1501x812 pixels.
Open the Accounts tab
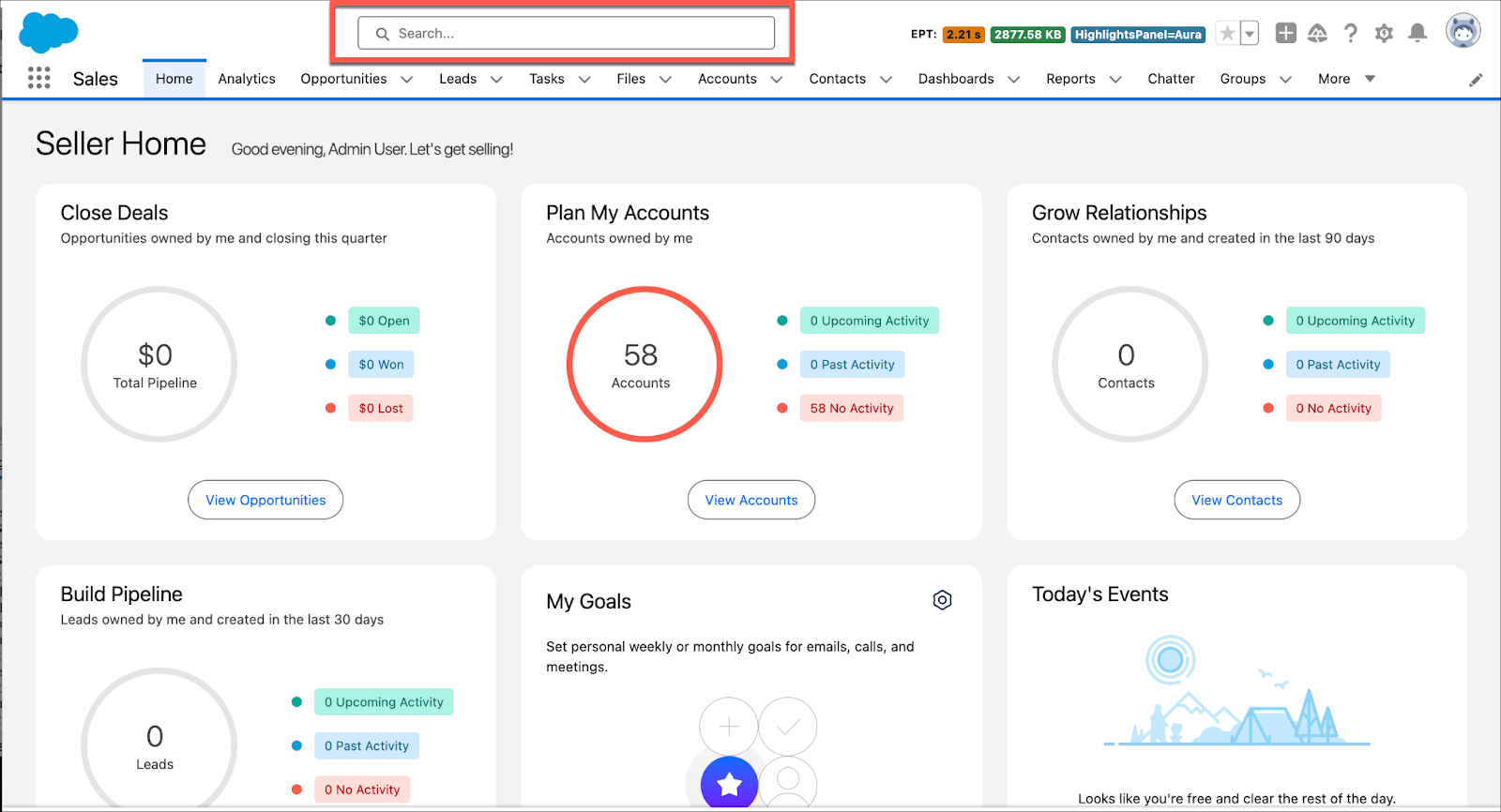coord(727,79)
